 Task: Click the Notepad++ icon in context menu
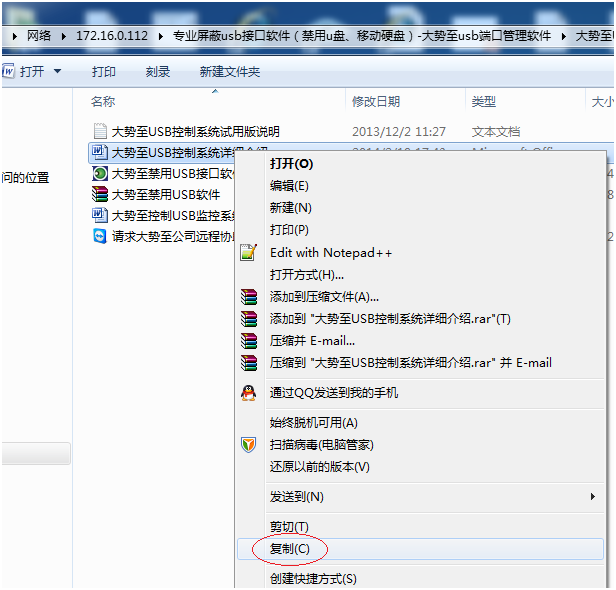[x=249, y=253]
